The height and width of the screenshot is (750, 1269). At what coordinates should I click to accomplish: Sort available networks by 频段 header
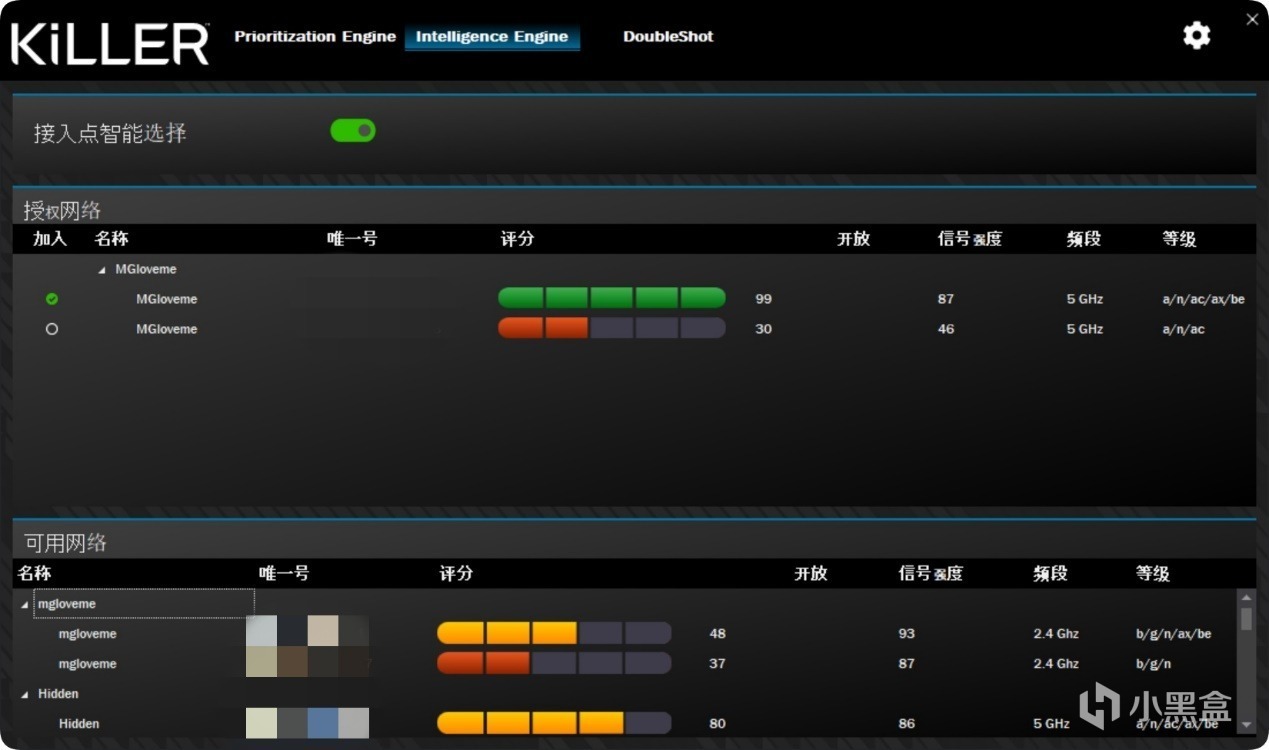pyautogui.click(x=1050, y=574)
